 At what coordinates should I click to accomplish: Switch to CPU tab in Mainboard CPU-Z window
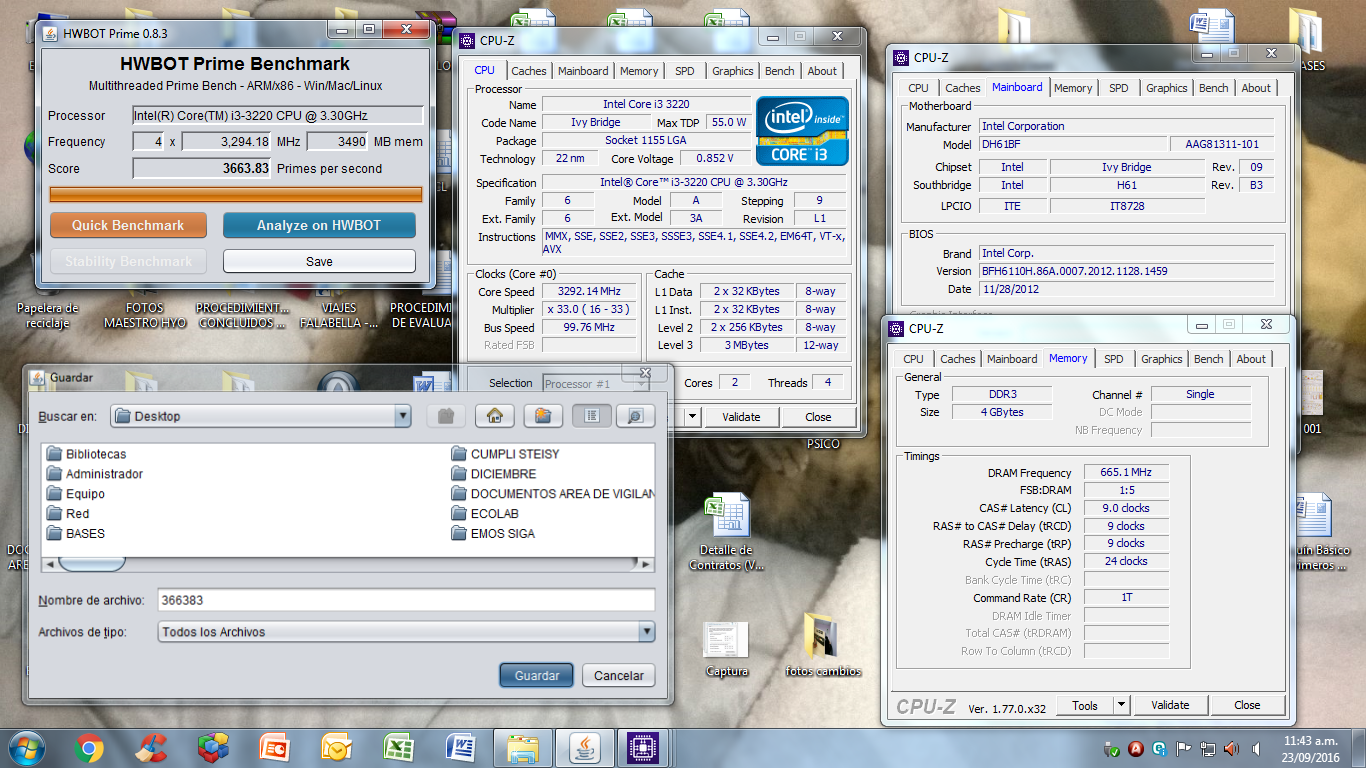918,88
